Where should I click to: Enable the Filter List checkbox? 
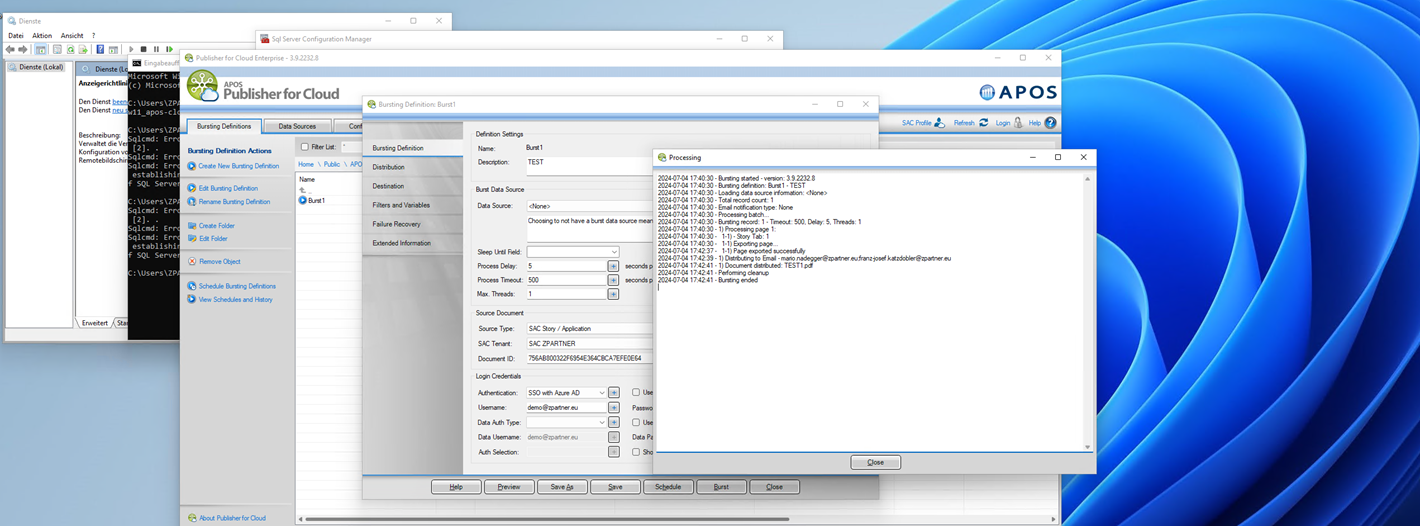click(x=304, y=147)
